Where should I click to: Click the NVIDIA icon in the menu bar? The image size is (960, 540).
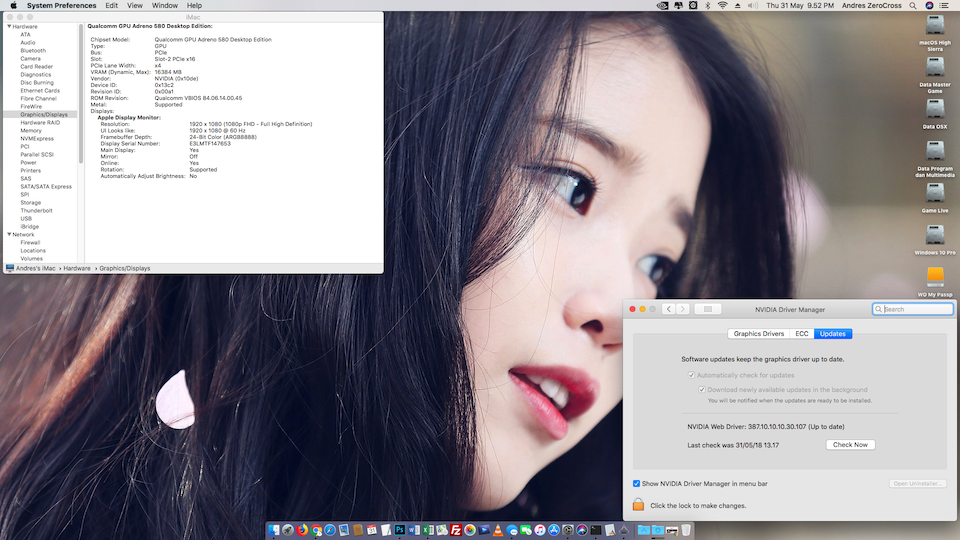pos(663,6)
